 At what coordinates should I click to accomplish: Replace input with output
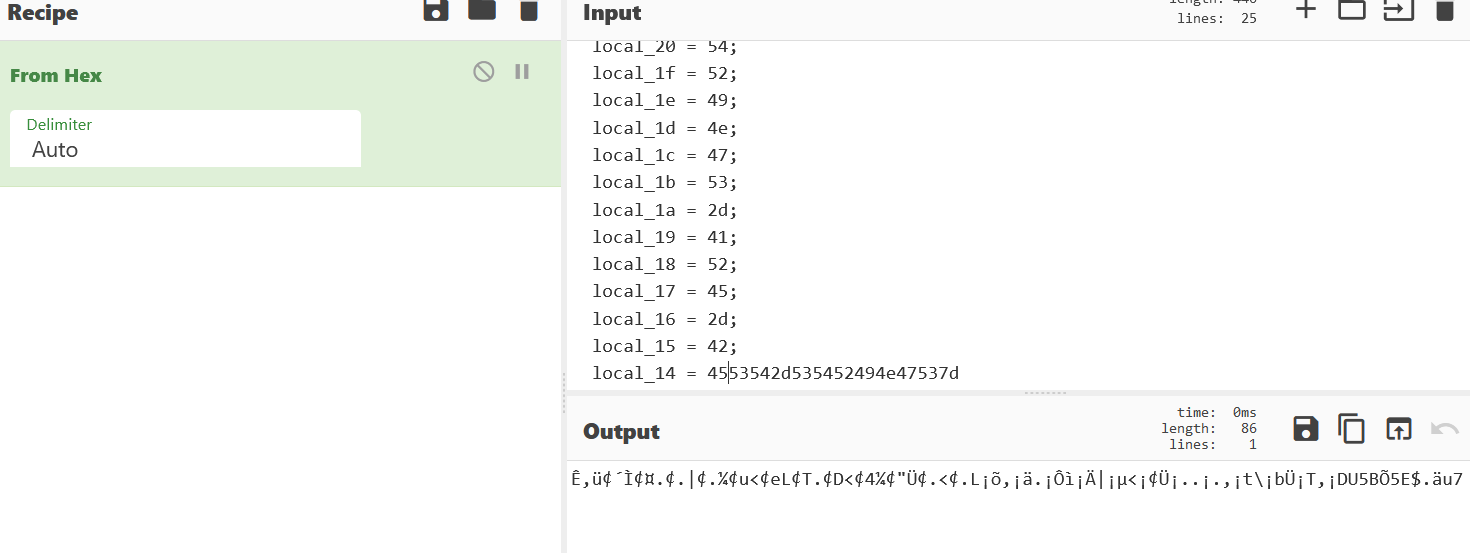pyautogui.click(x=1398, y=429)
